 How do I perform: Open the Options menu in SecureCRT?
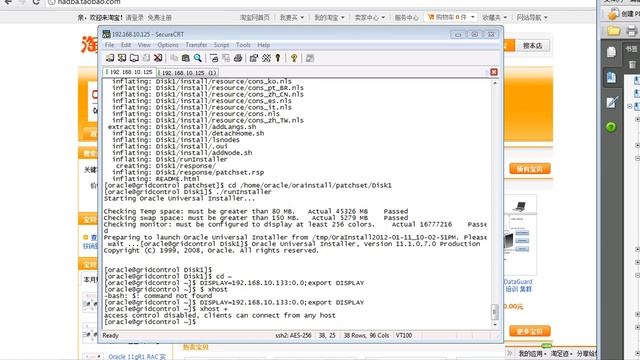pos(168,45)
